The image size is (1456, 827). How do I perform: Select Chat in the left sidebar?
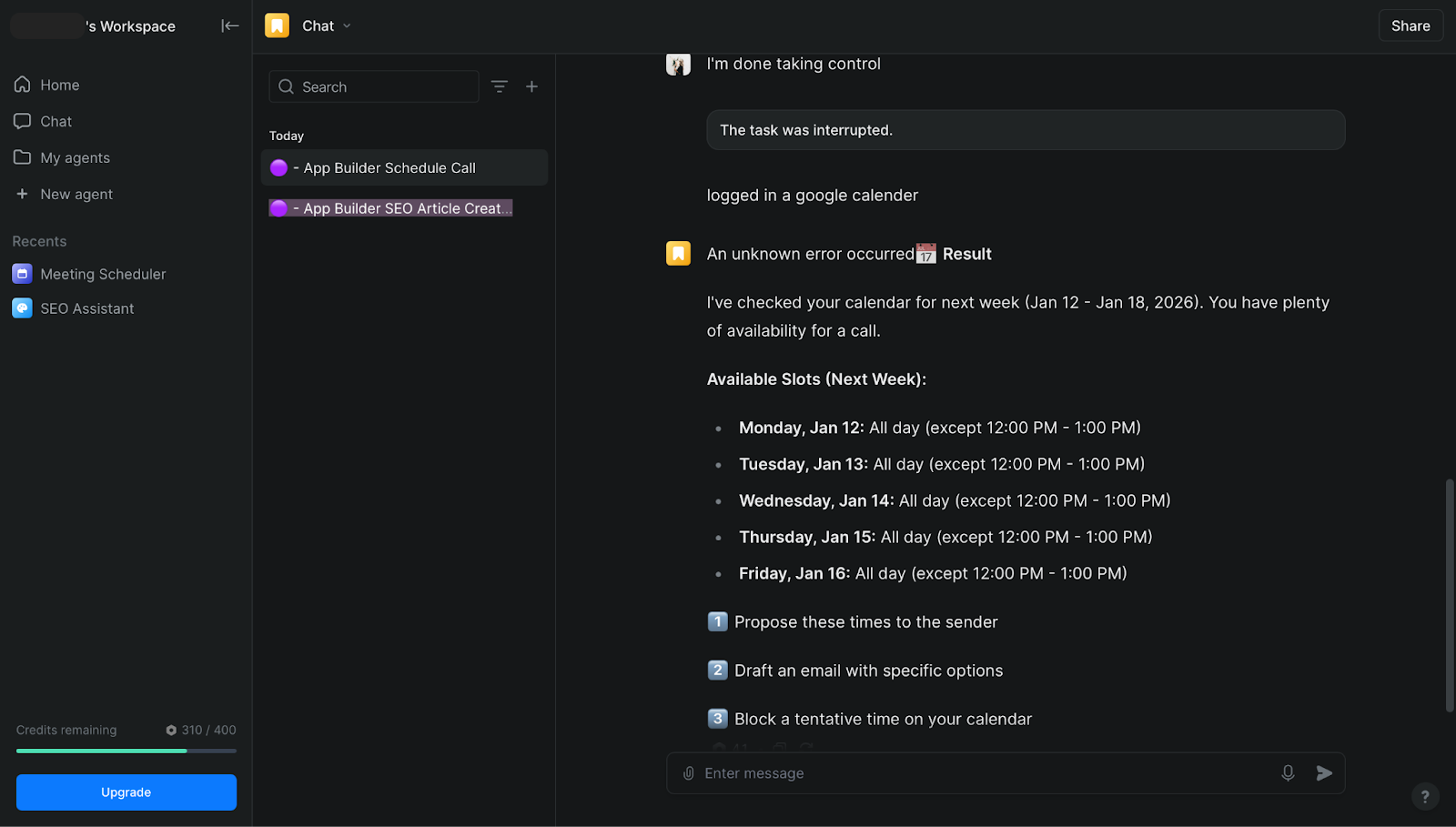click(56, 121)
